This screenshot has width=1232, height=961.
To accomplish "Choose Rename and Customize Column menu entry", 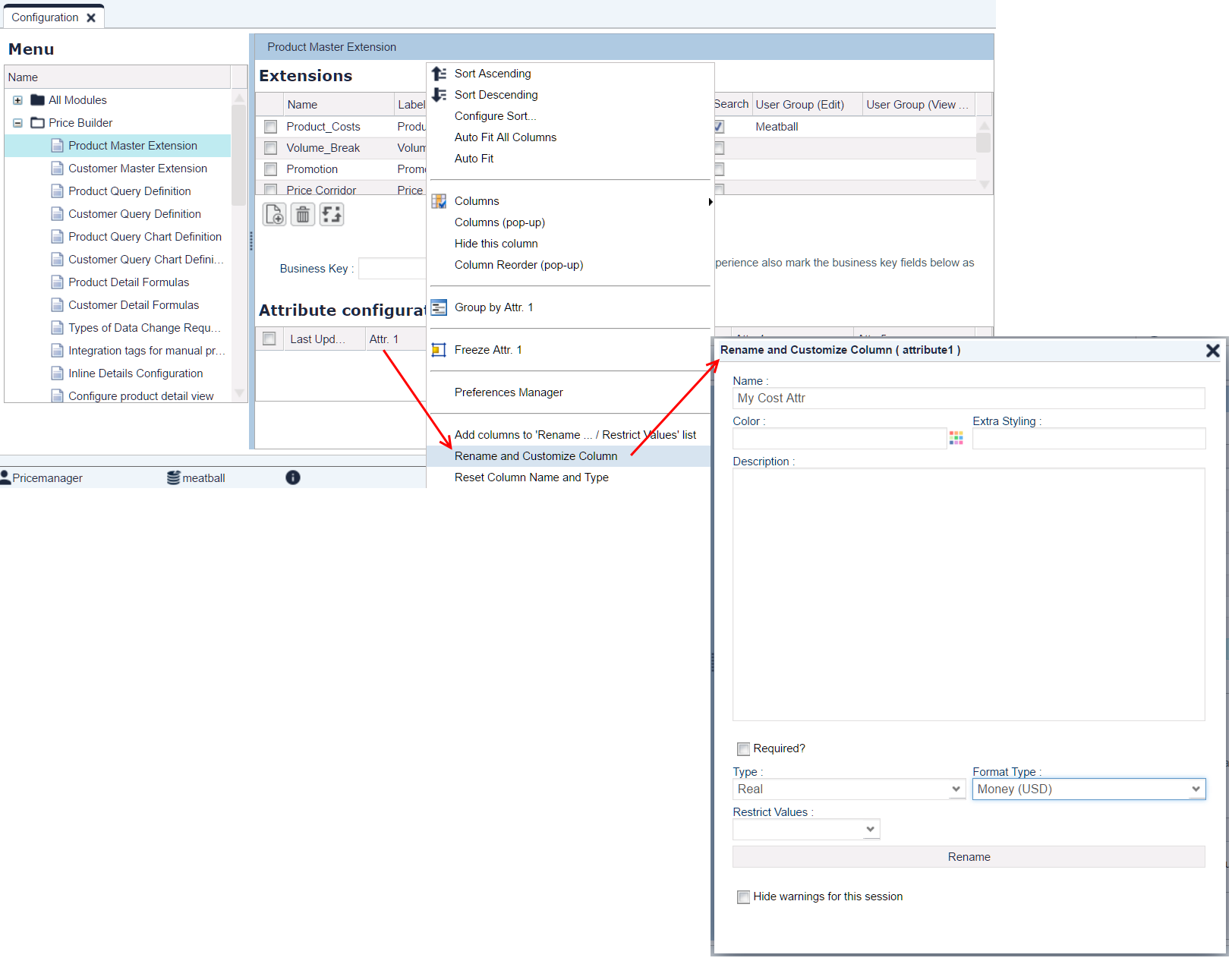I will (535, 456).
